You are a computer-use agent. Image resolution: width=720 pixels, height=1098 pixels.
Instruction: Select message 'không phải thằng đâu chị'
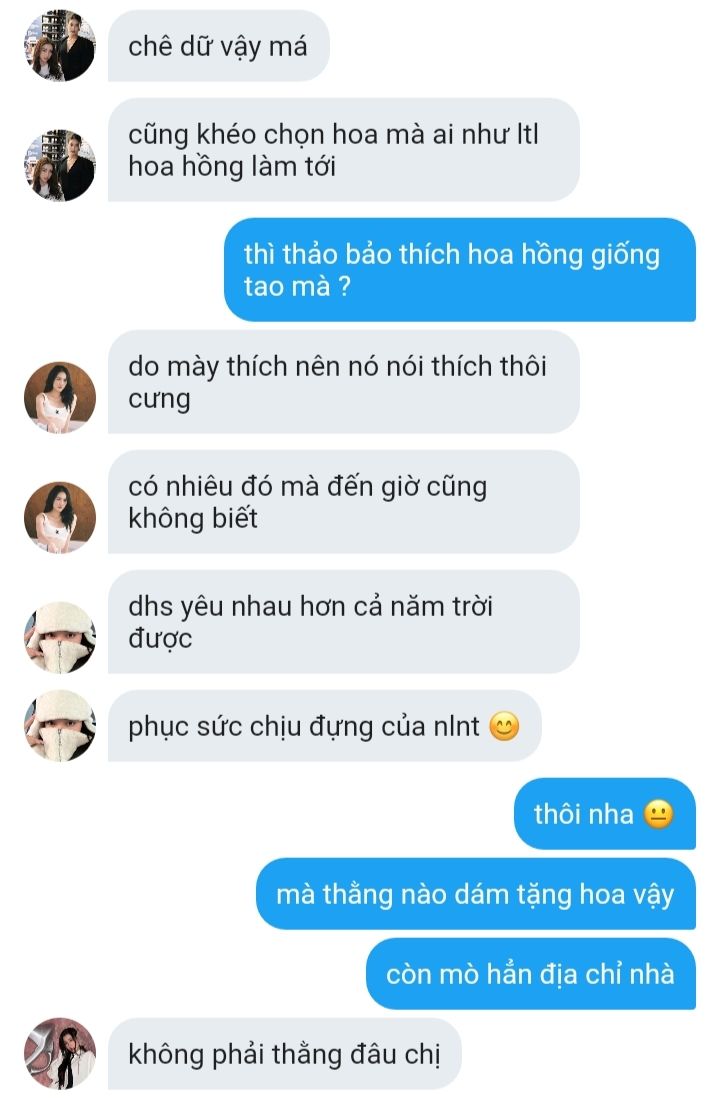click(285, 1053)
